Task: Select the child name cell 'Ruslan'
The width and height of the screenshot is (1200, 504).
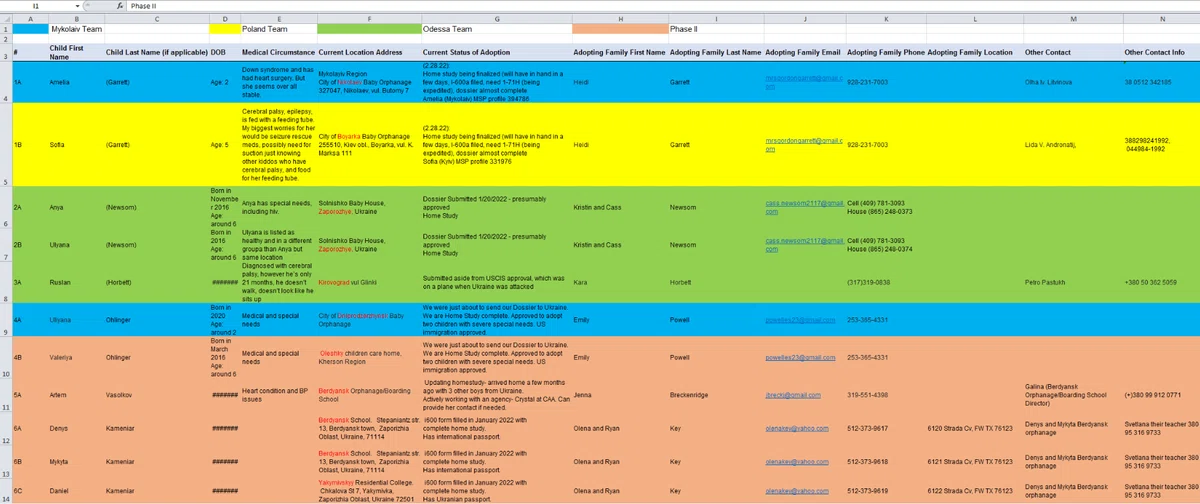Action: (x=75, y=282)
